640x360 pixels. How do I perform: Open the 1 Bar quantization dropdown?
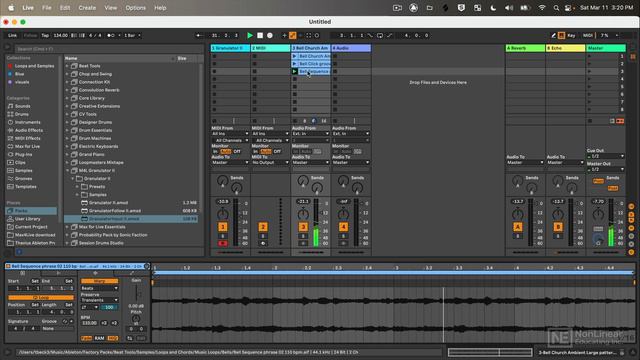132,36
